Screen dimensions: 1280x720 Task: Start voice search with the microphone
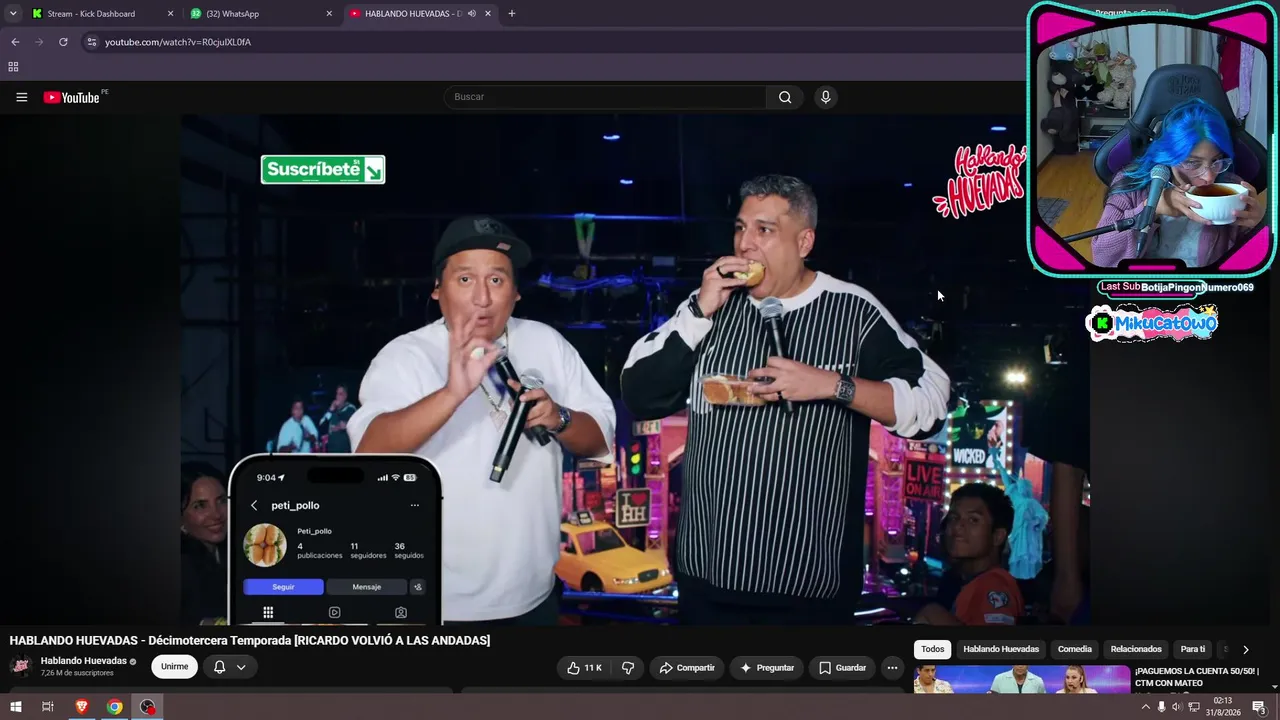825,97
